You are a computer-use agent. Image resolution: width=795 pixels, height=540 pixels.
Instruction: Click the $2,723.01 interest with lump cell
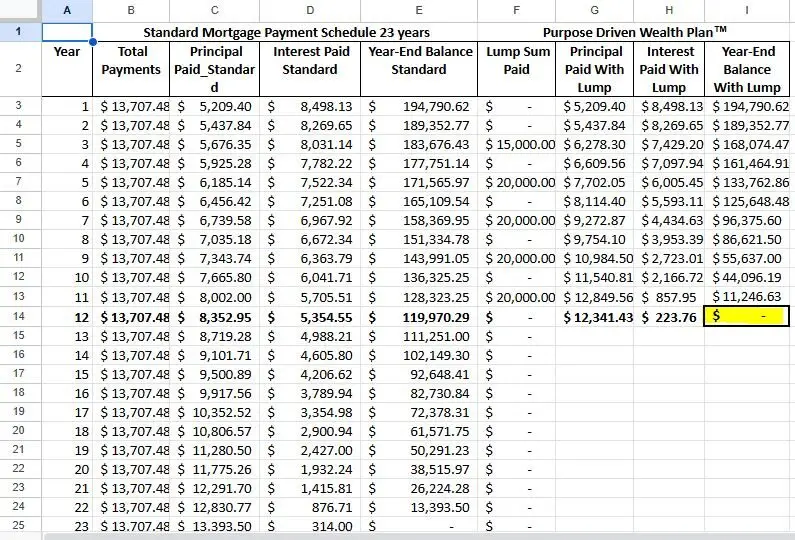click(x=669, y=259)
